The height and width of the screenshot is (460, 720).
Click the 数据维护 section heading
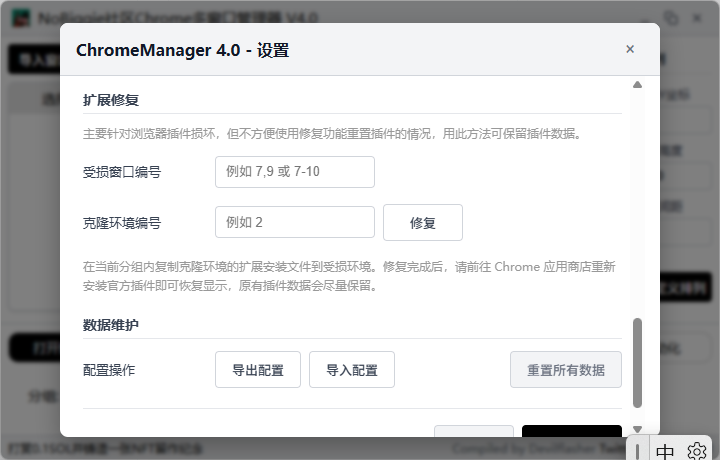[x=111, y=325]
